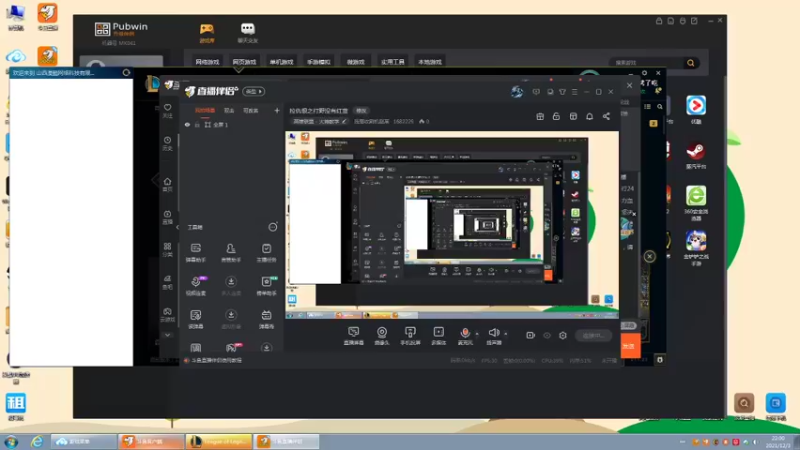Viewport: 800px width, 450px height.
Task: Click the Pubwin orange search magnifier
Action: point(691,63)
